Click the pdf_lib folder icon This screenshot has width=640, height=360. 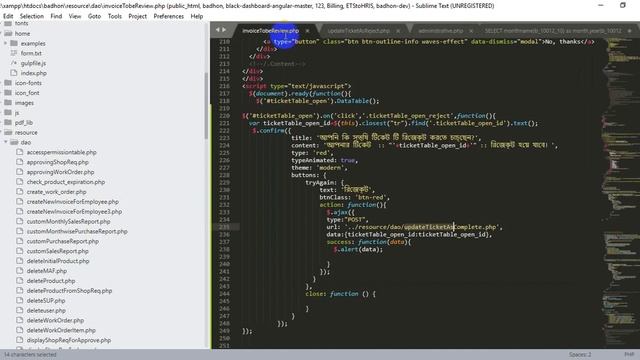8,122
